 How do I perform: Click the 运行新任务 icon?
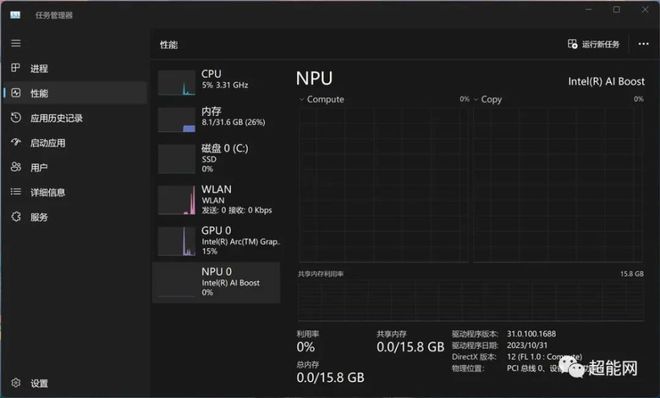point(572,44)
